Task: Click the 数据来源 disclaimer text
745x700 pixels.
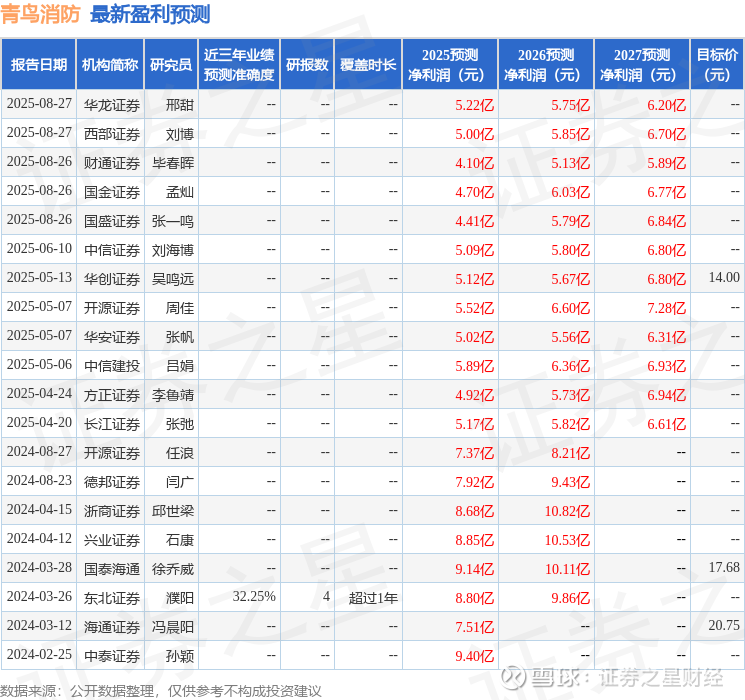Action: pos(161,690)
